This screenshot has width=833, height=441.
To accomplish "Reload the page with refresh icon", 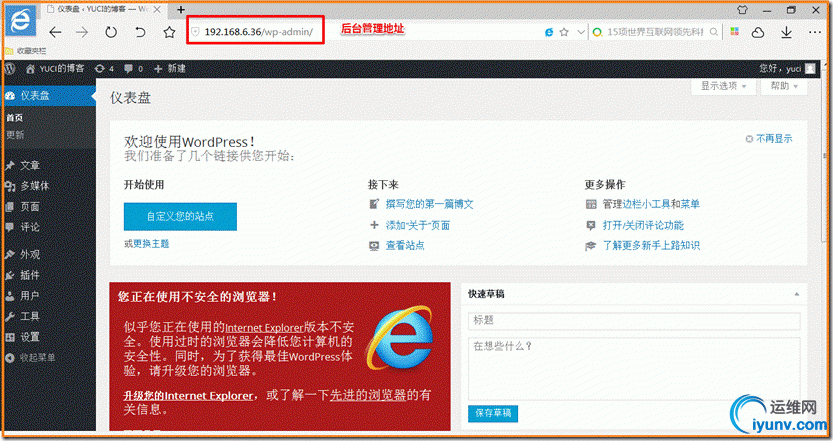I will pyautogui.click(x=110, y=32).
